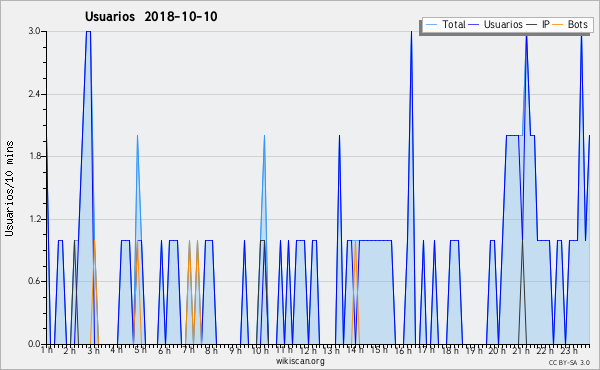The width and height of the screenshot is (600, 370).
Task: Click the '4 h' x-axis label
Action: [x=117, y=350]
